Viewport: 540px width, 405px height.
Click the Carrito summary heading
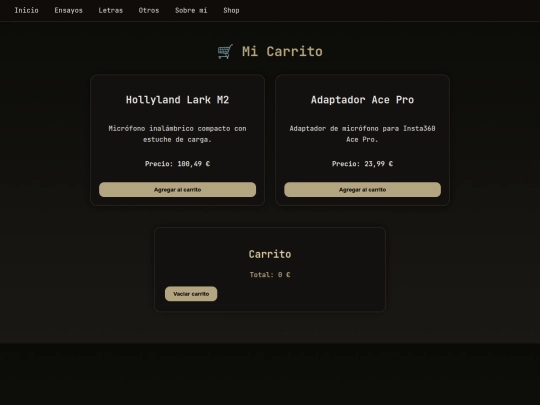270,254
